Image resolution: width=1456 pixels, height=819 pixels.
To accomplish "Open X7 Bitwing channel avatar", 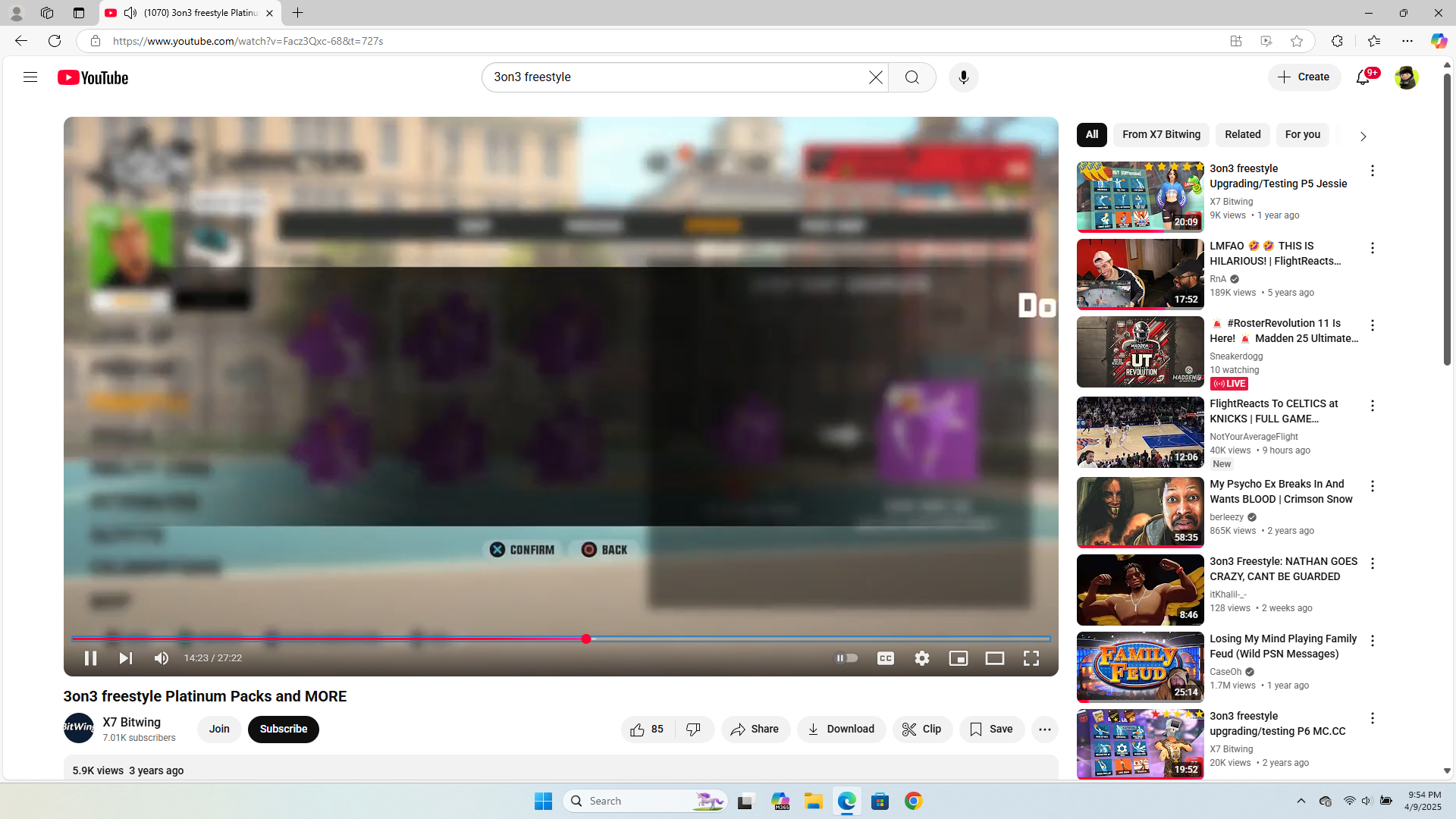I will click(x=79, y=728).
